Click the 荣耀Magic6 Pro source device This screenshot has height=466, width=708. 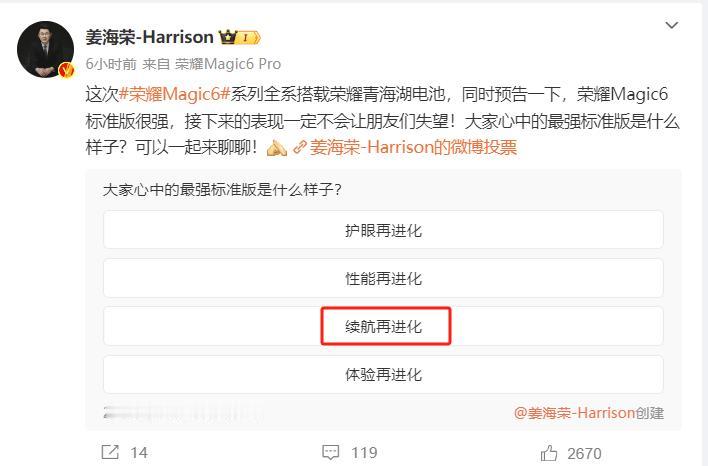coord(228,64)
